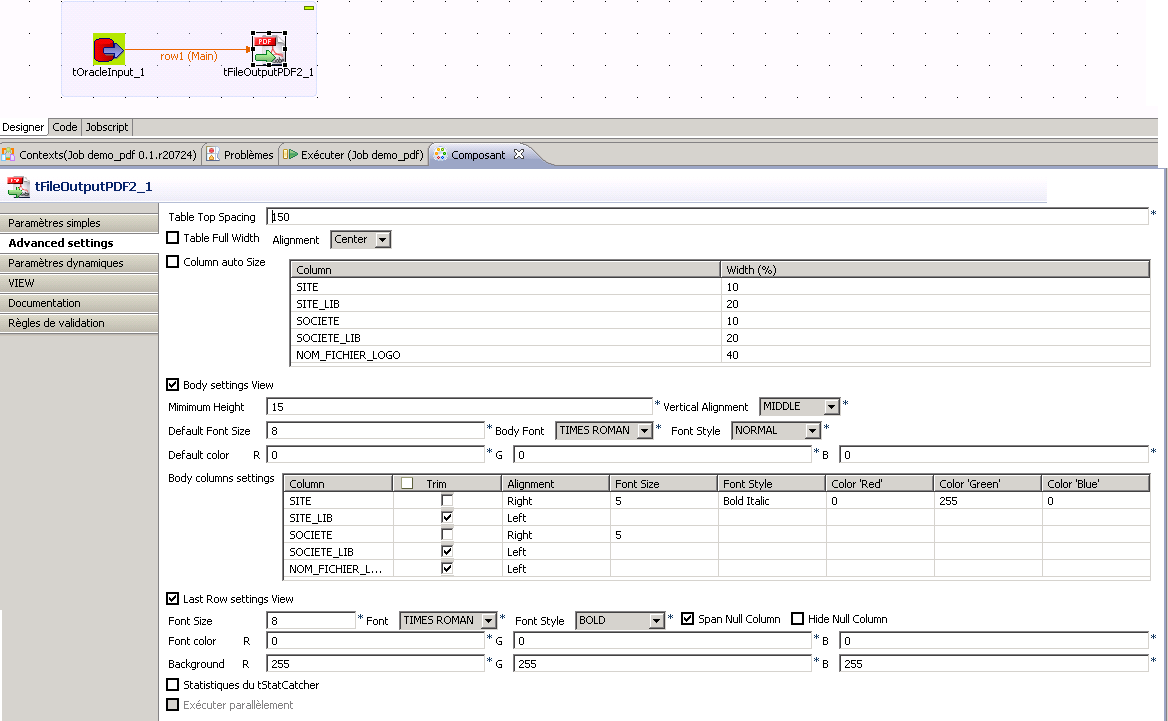Viewport: 1168px width, 721px height.
Task: Select the tFileOutputPDF2_1 component icon on canvas
Action: point(269,48)
